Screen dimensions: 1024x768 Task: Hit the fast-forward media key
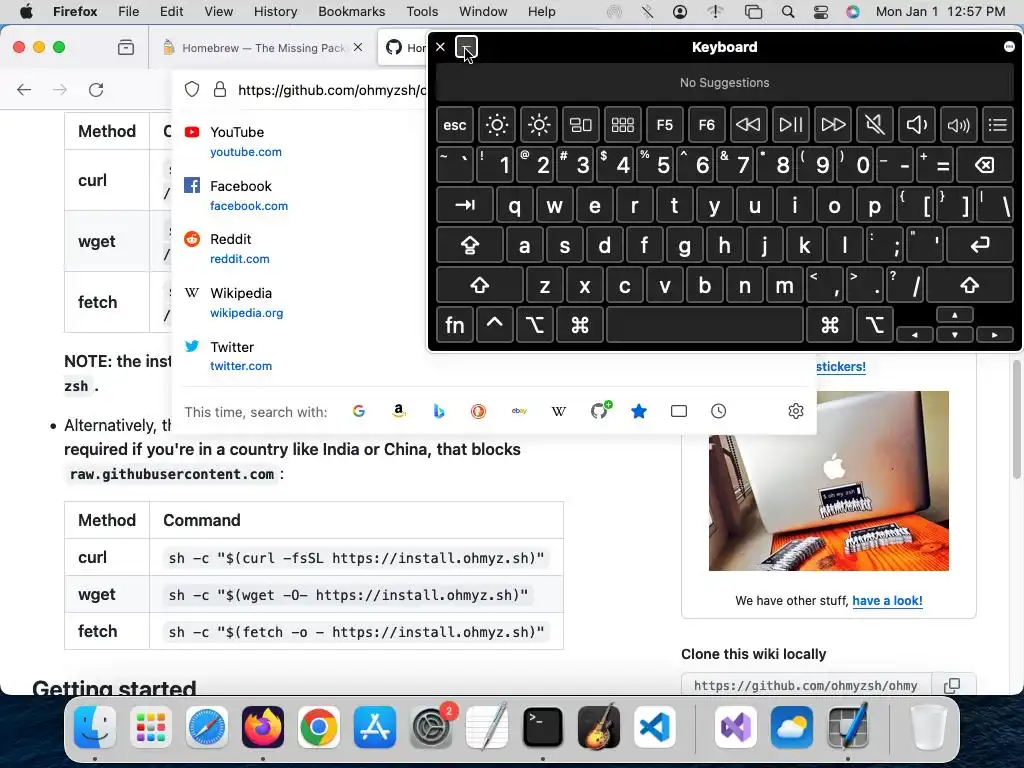833,125
